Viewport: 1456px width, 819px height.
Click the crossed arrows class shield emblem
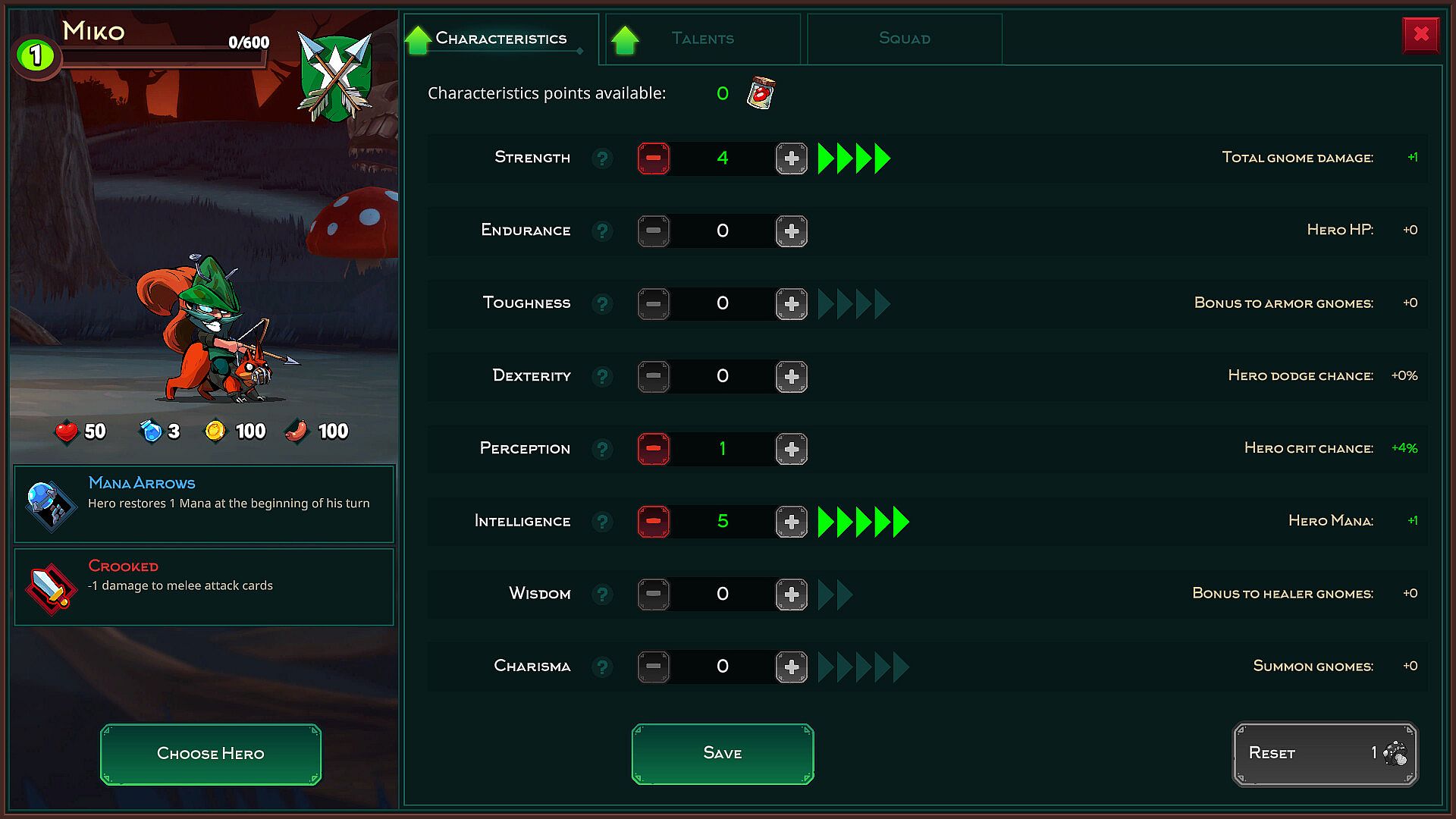(334, 76)
